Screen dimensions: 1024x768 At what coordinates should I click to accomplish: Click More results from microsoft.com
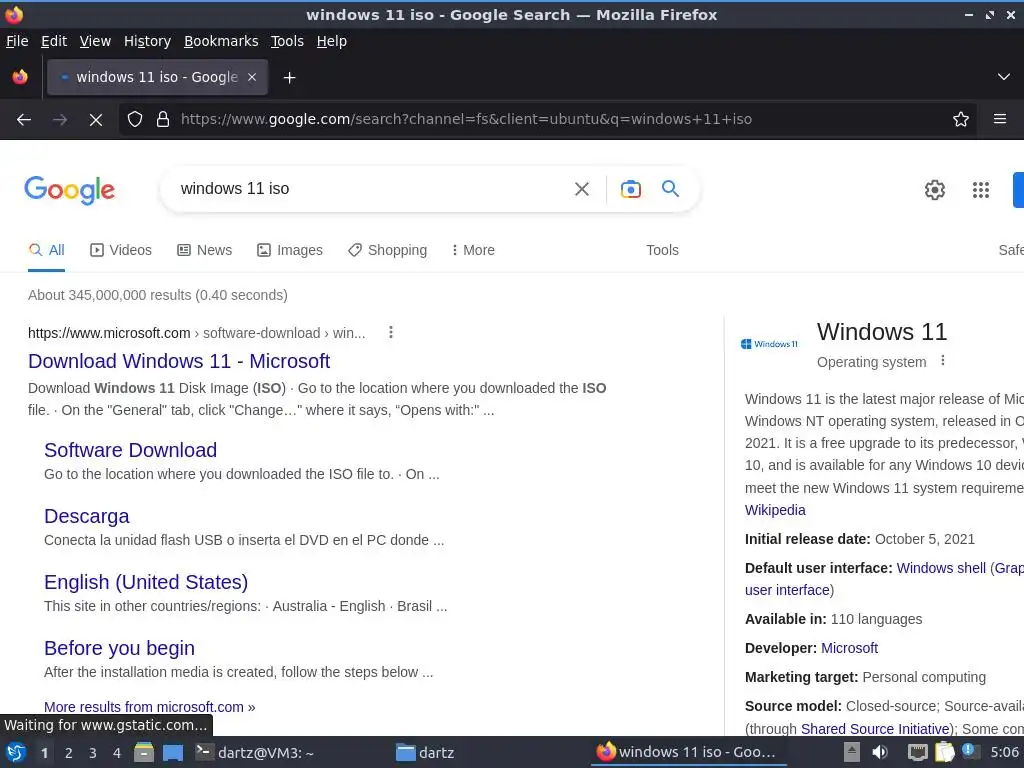(x=150, y=707)
